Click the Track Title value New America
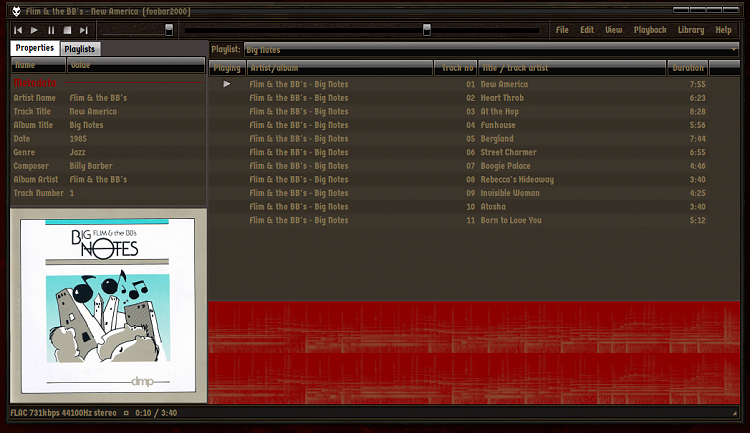This screenshot has width=750, height=433. point(93,111)
